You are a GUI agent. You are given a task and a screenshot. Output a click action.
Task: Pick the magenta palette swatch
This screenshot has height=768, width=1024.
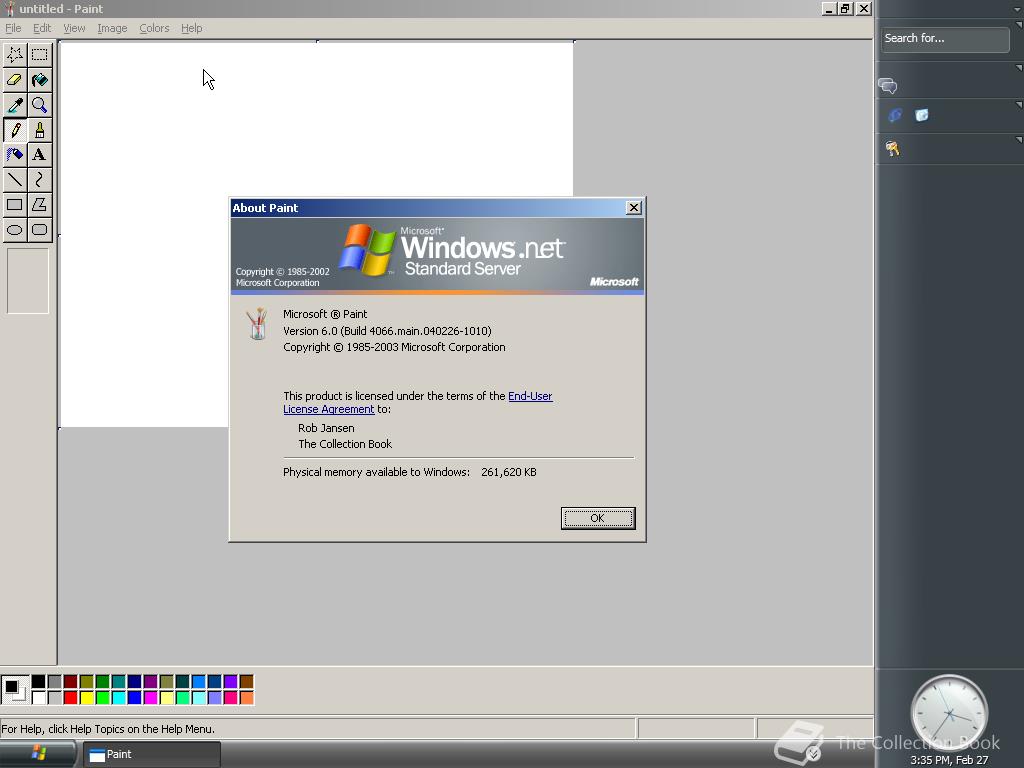150,697
